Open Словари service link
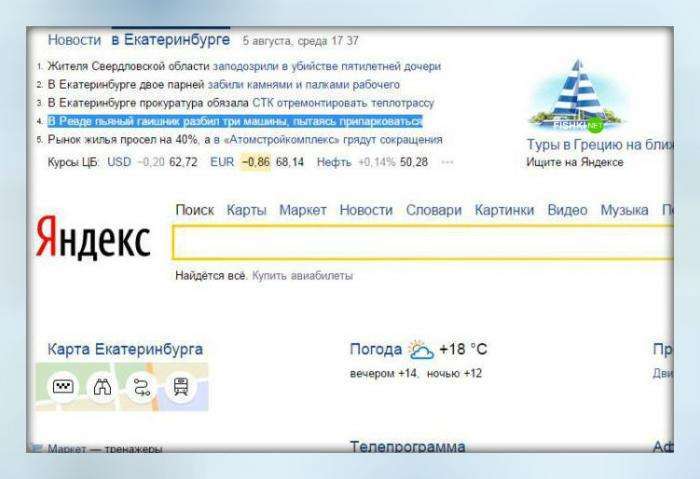The height and width of the screenshot is (479, 700). coord(433,210)
